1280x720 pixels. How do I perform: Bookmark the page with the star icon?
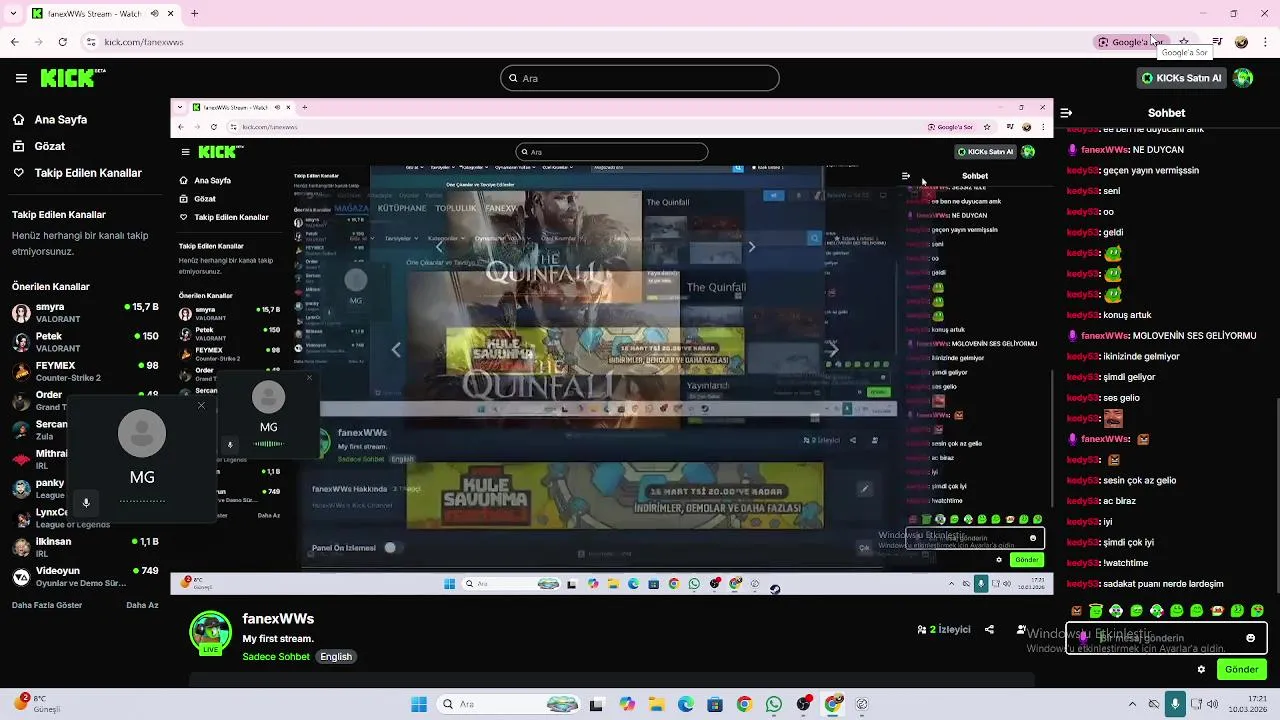[1185, 42]
